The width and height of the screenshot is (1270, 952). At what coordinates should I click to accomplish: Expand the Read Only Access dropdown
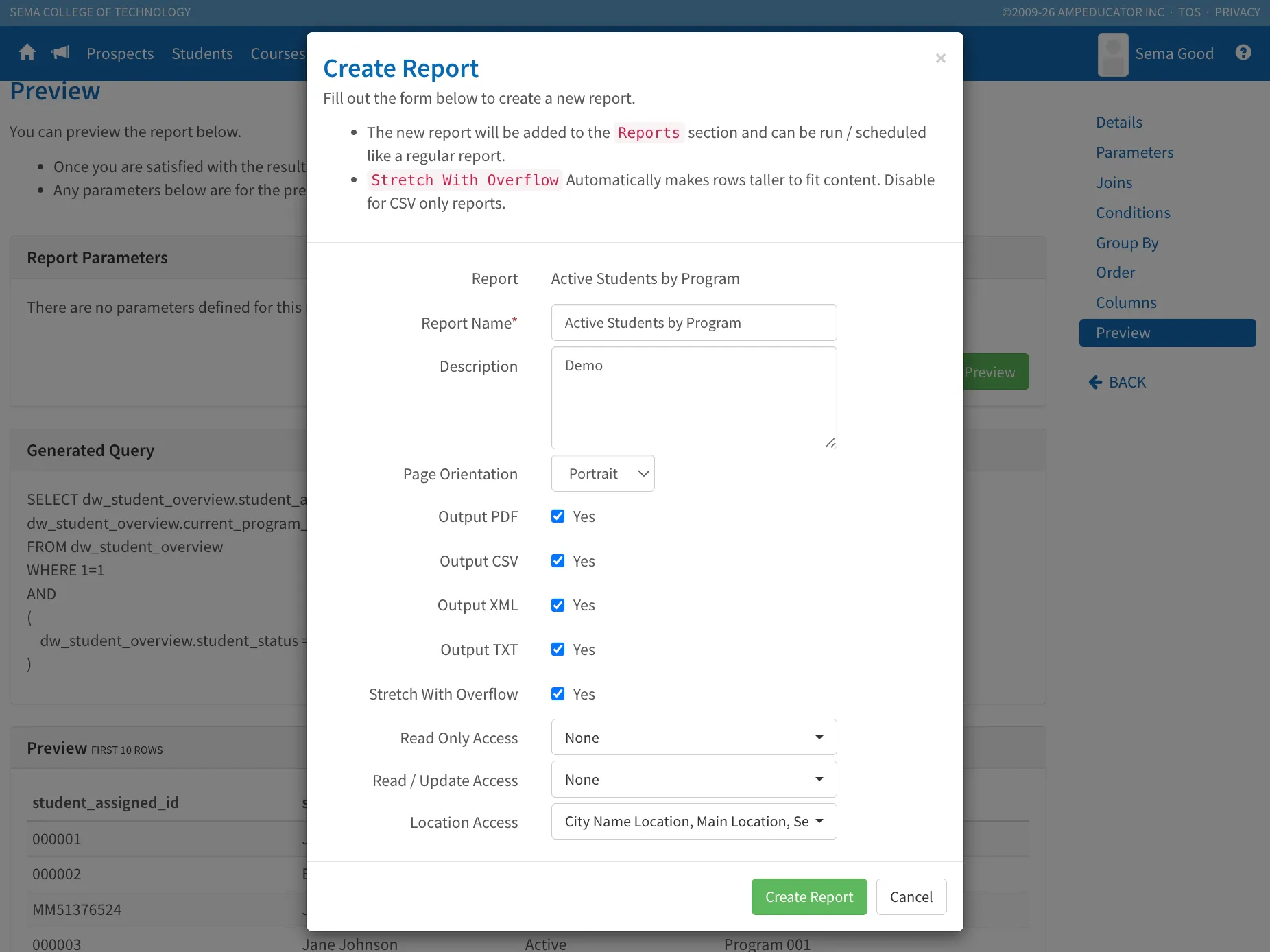click(694, 737)
